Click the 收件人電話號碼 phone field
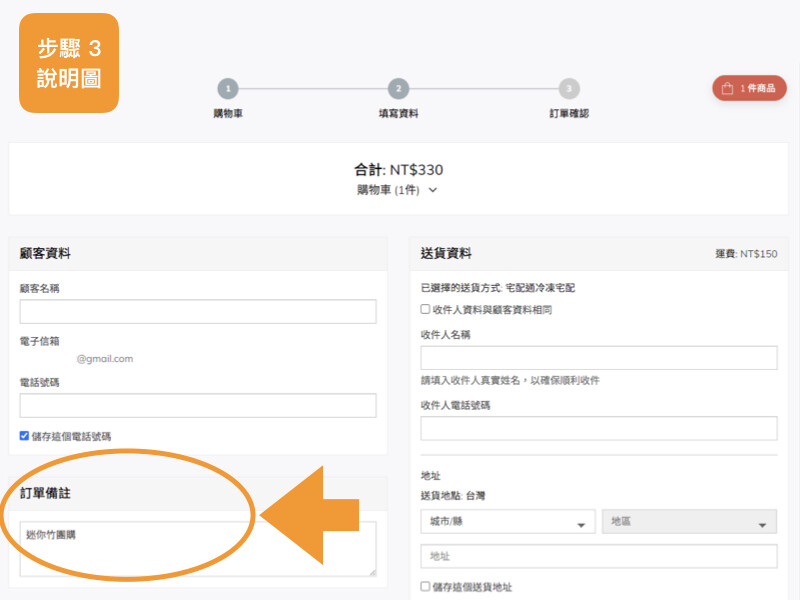800x600 pixels. 598,428
